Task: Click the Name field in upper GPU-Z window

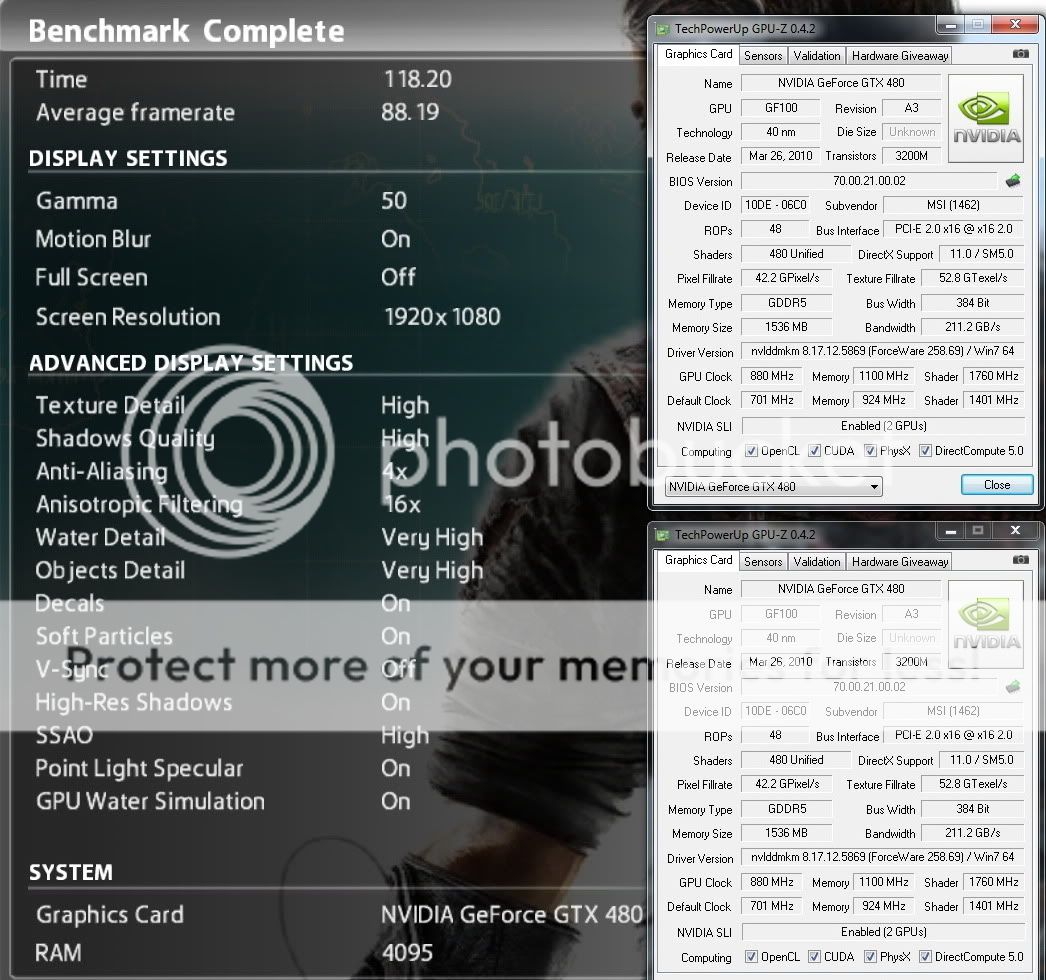Action: [840, 83]
